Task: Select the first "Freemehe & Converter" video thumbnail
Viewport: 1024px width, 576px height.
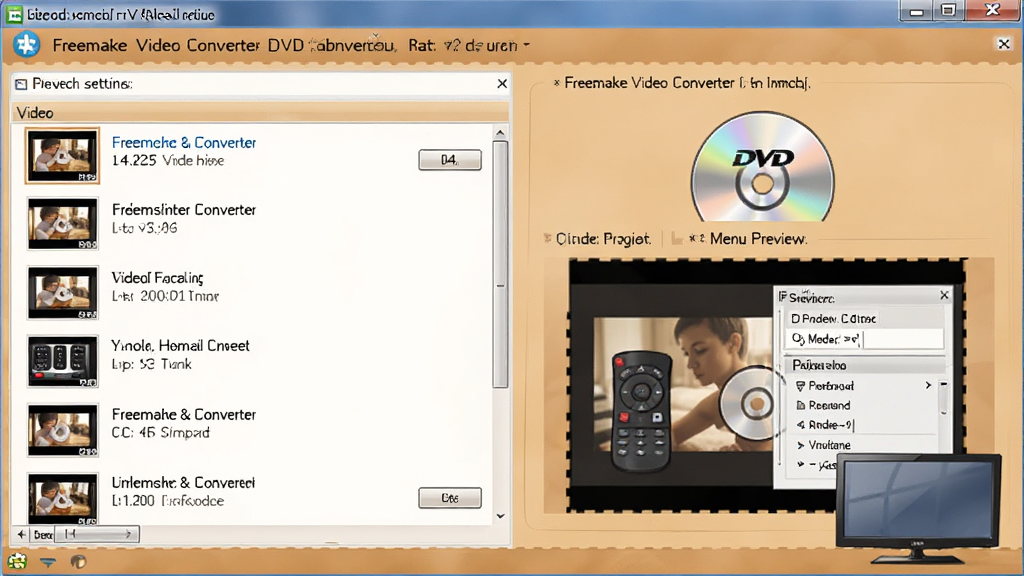Action: pos(63,155)
